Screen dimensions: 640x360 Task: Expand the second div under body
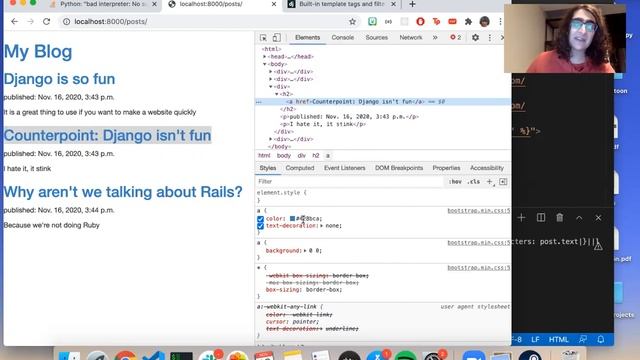click(271, 79)
